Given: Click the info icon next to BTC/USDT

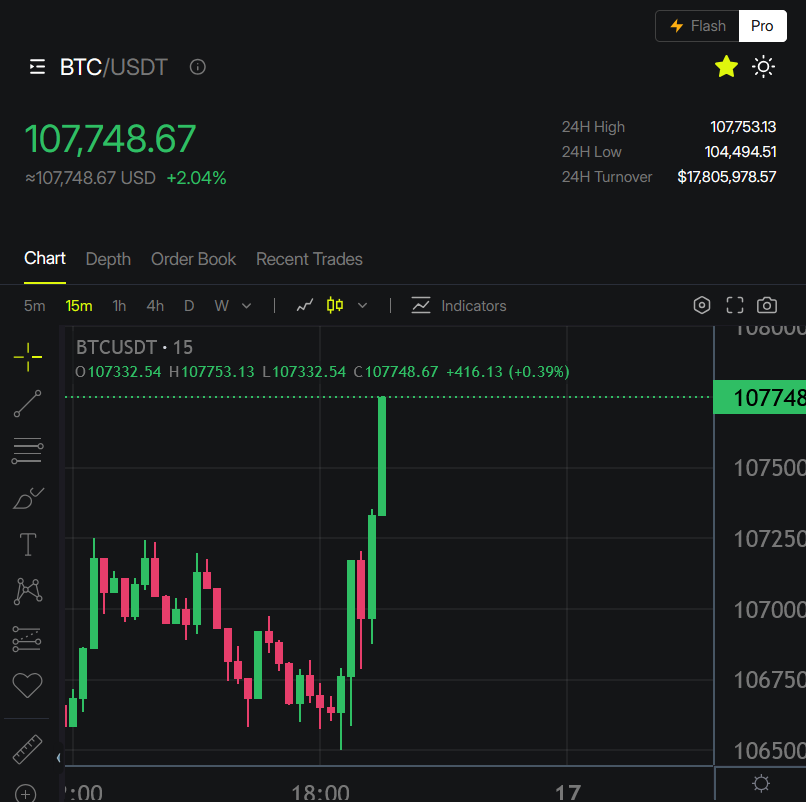Looking at the screenshot, I should 197,67.
